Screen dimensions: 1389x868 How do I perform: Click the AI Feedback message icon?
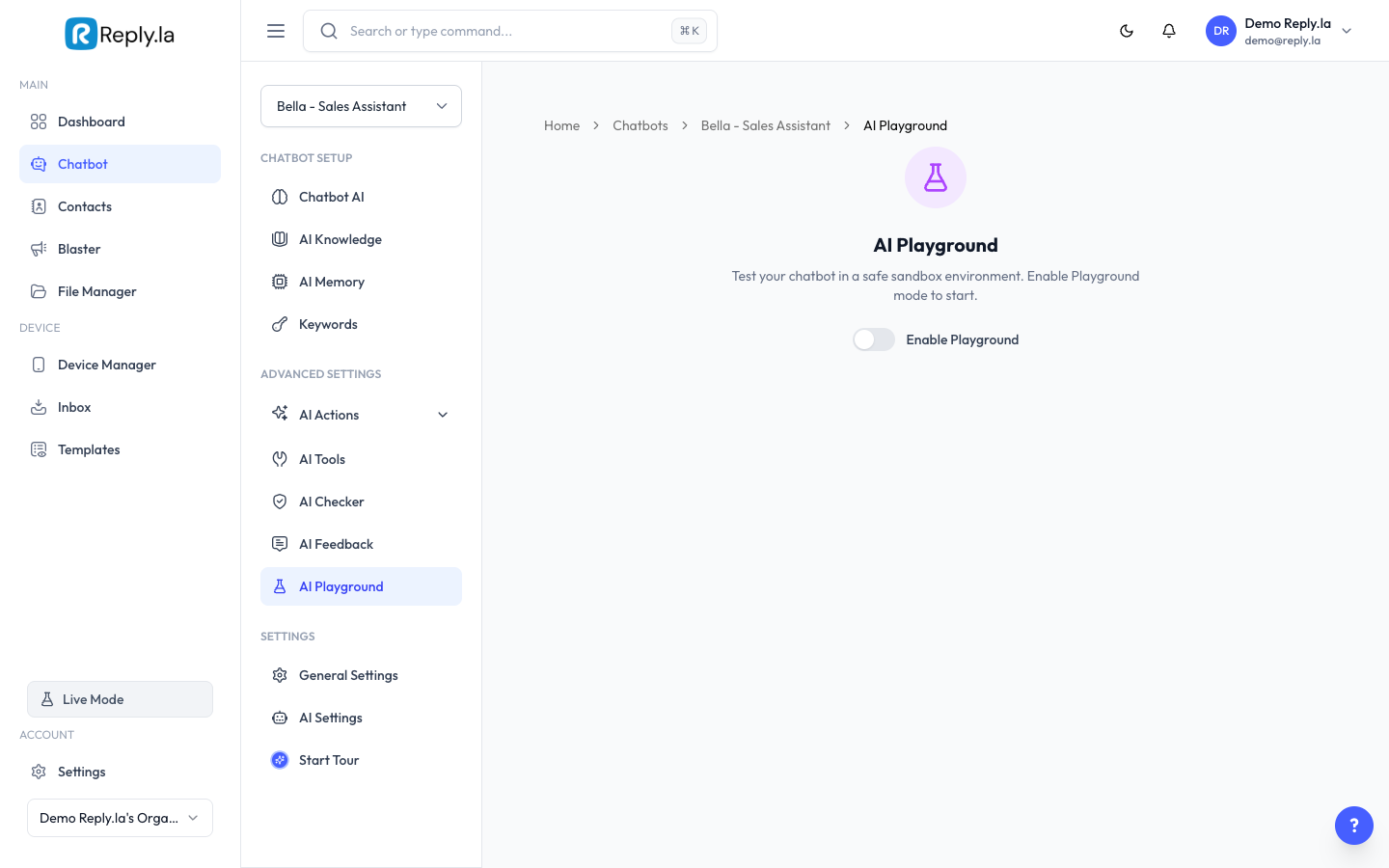point(280,544)
